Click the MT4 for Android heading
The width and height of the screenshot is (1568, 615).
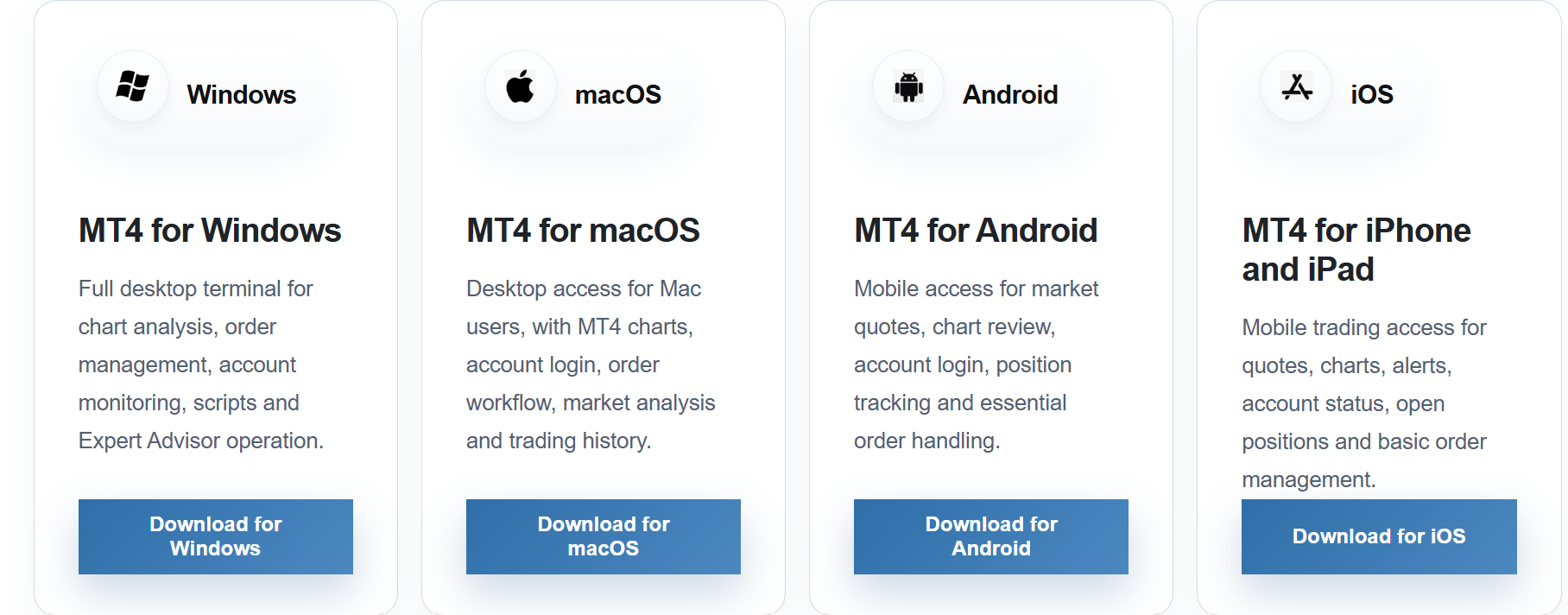[976, 231]
